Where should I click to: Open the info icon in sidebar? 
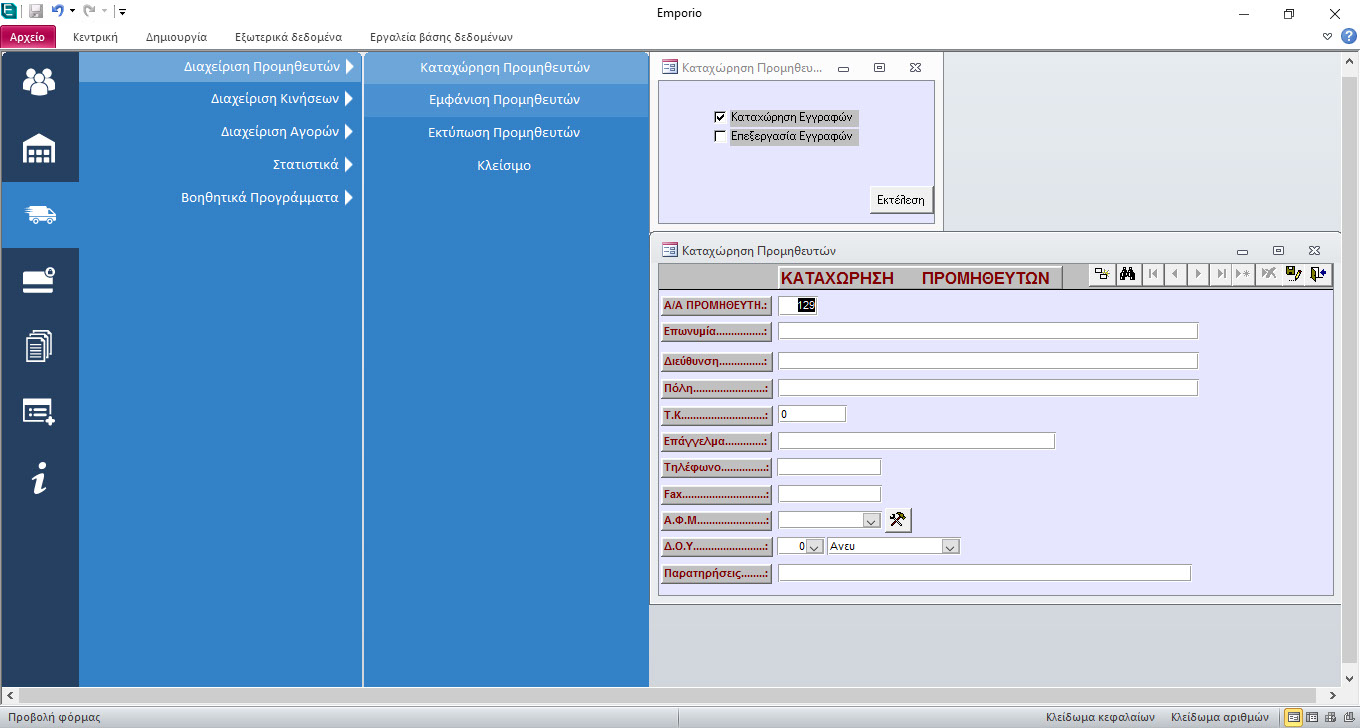[x=40, y=479]
